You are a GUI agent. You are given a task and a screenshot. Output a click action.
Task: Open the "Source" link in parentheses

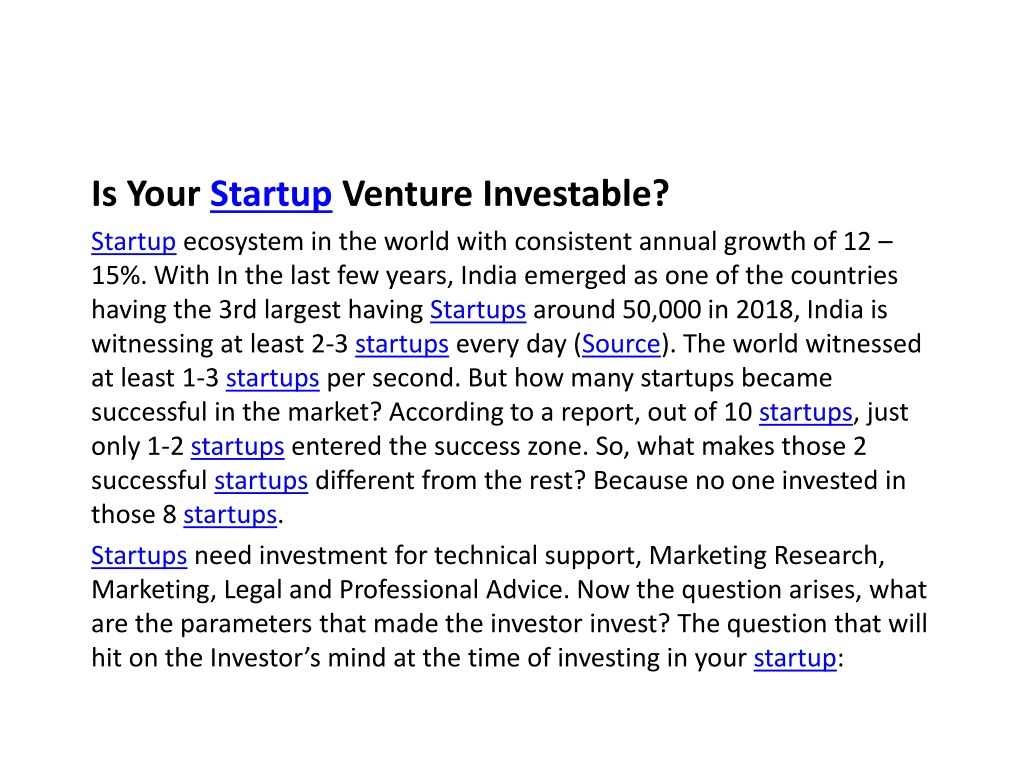(x=621, y=344)
